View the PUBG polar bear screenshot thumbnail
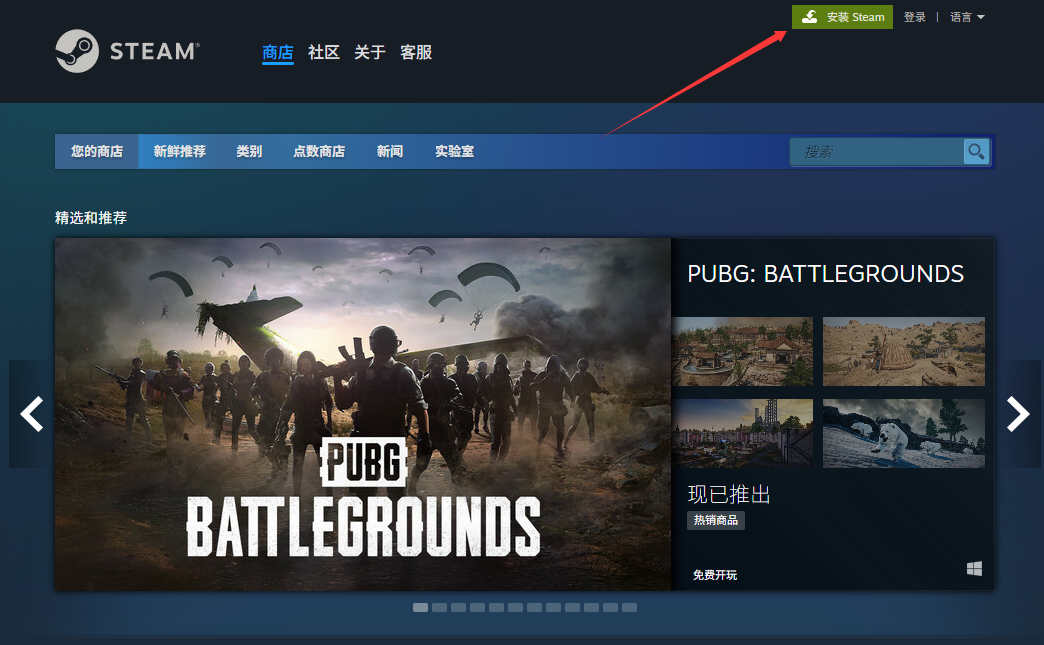This screenshot has height=645, width=1044. point(904,433)
